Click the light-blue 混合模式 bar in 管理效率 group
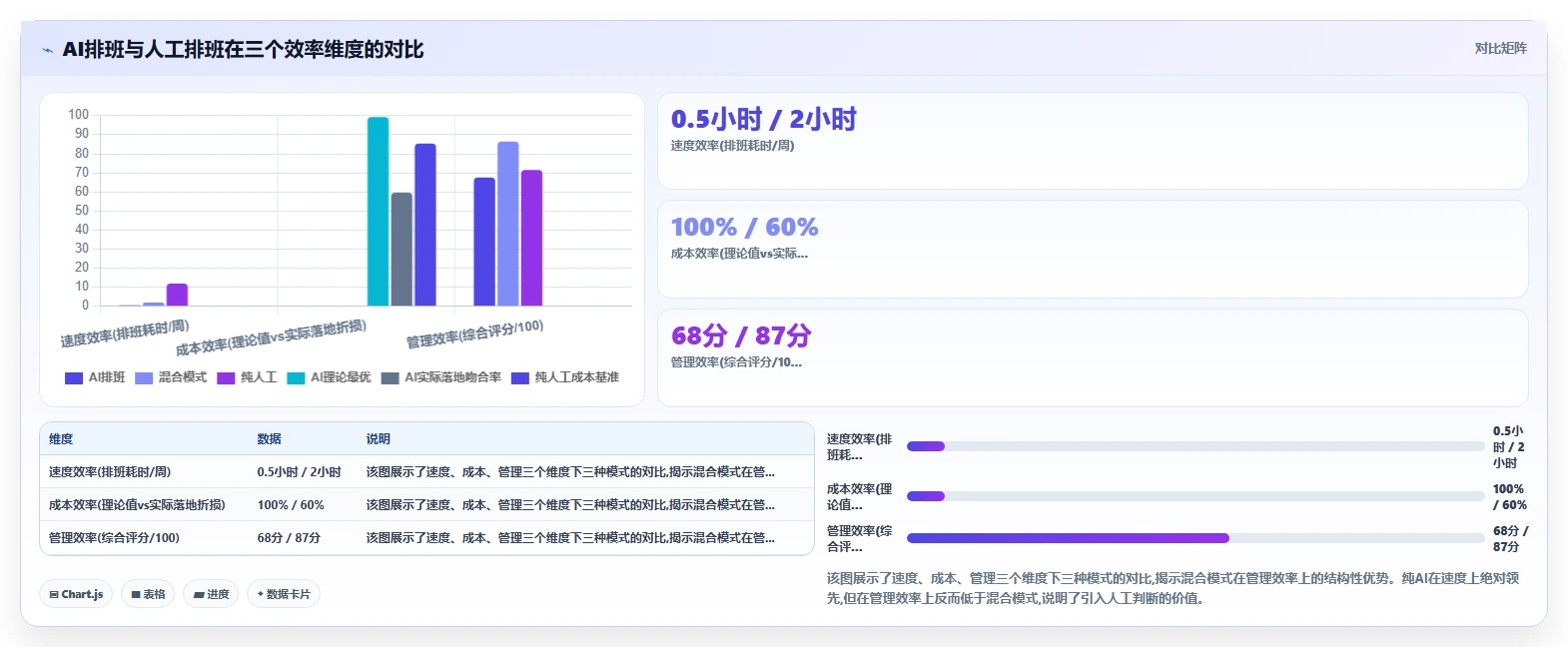This screenshot has height=647, width=1568. click(x=508, y=224)
